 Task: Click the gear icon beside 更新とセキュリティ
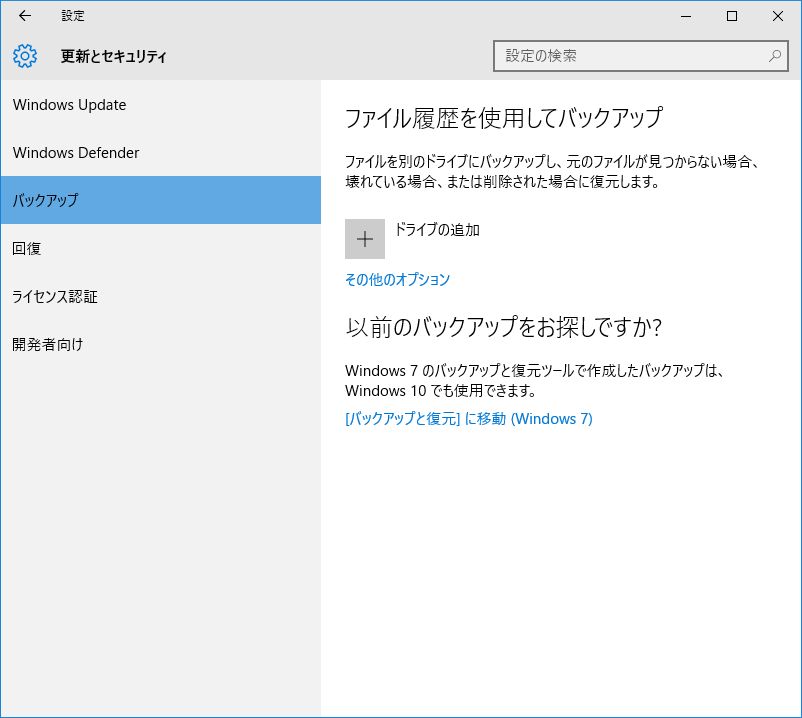pyautogui.click(x=25, y=56)
